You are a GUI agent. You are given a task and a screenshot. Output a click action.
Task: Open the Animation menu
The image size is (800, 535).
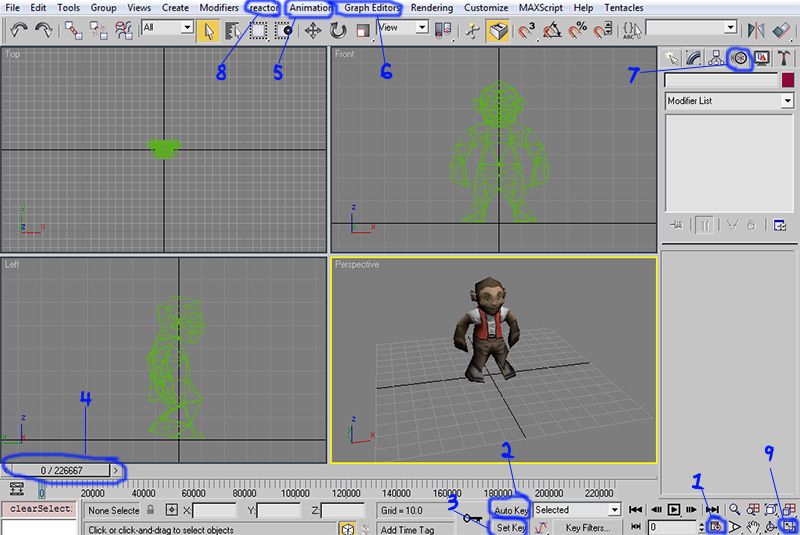tap(311, 8)
